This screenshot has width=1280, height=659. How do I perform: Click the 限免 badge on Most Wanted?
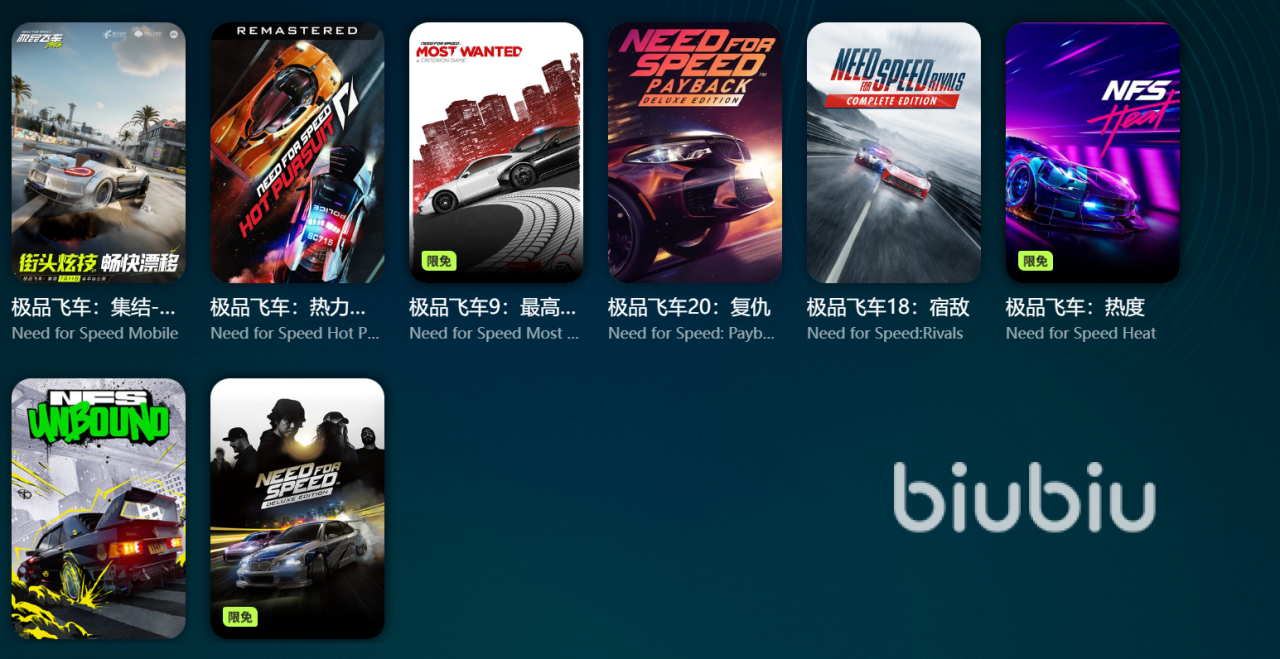[439, 261]
